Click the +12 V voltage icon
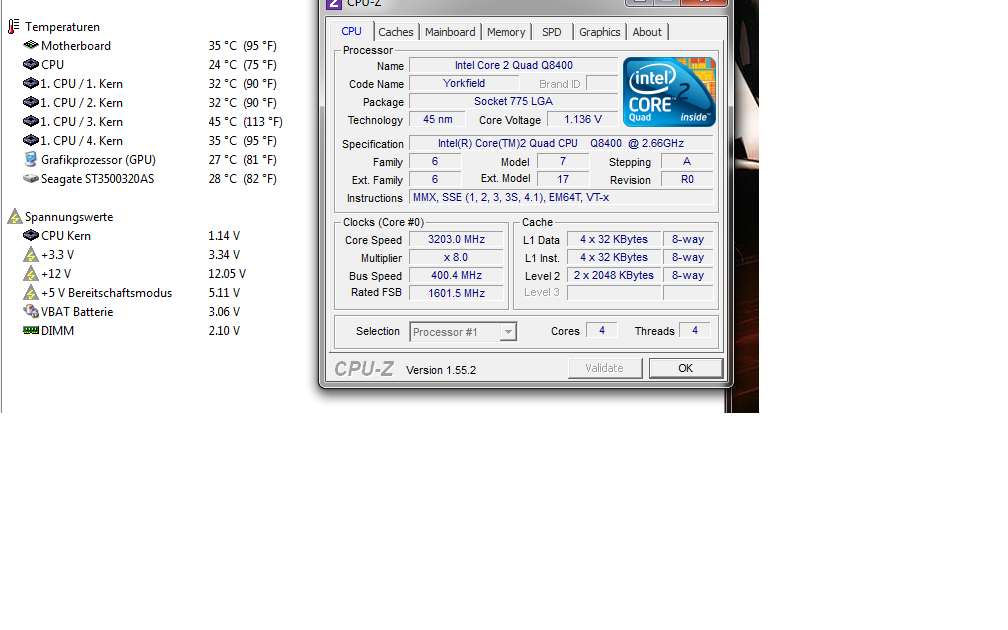This screenshot has height=630, width=1008. point(30,273)
